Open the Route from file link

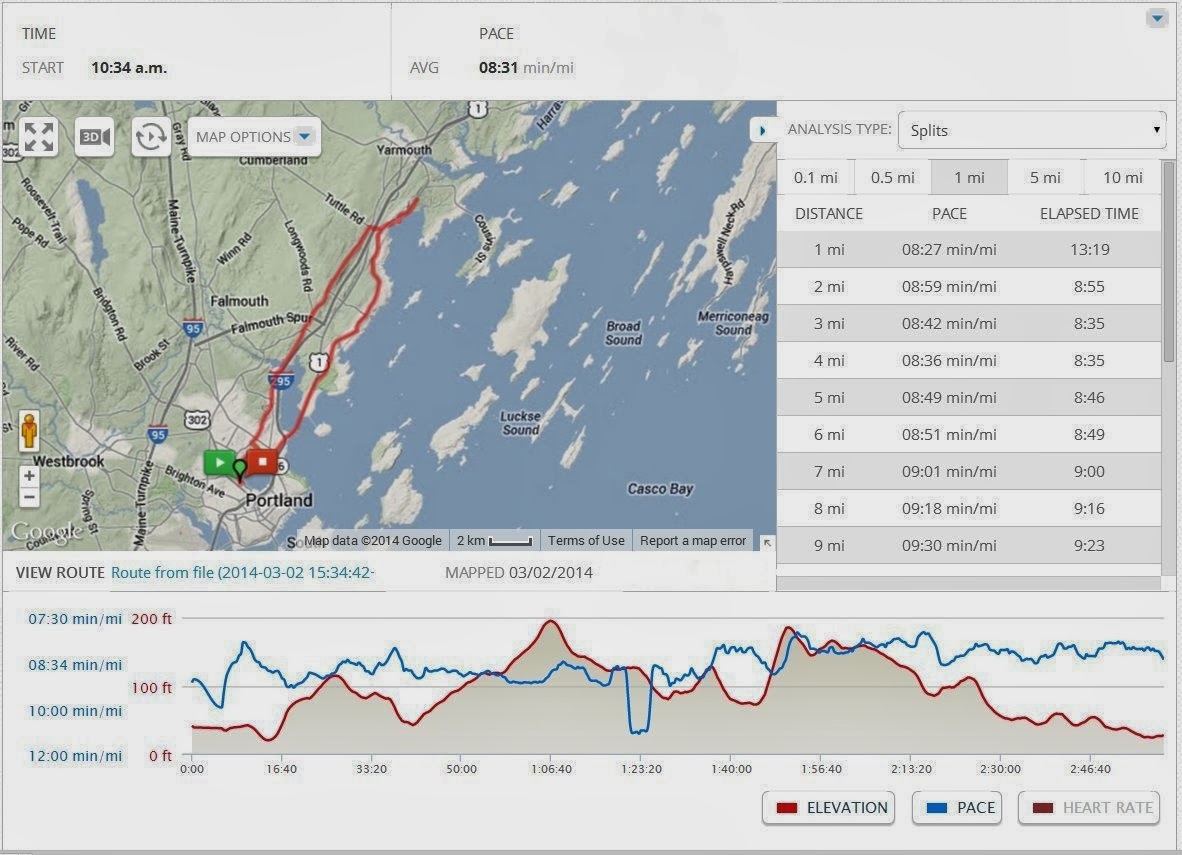pyautogui.click(x=242, y=572)
